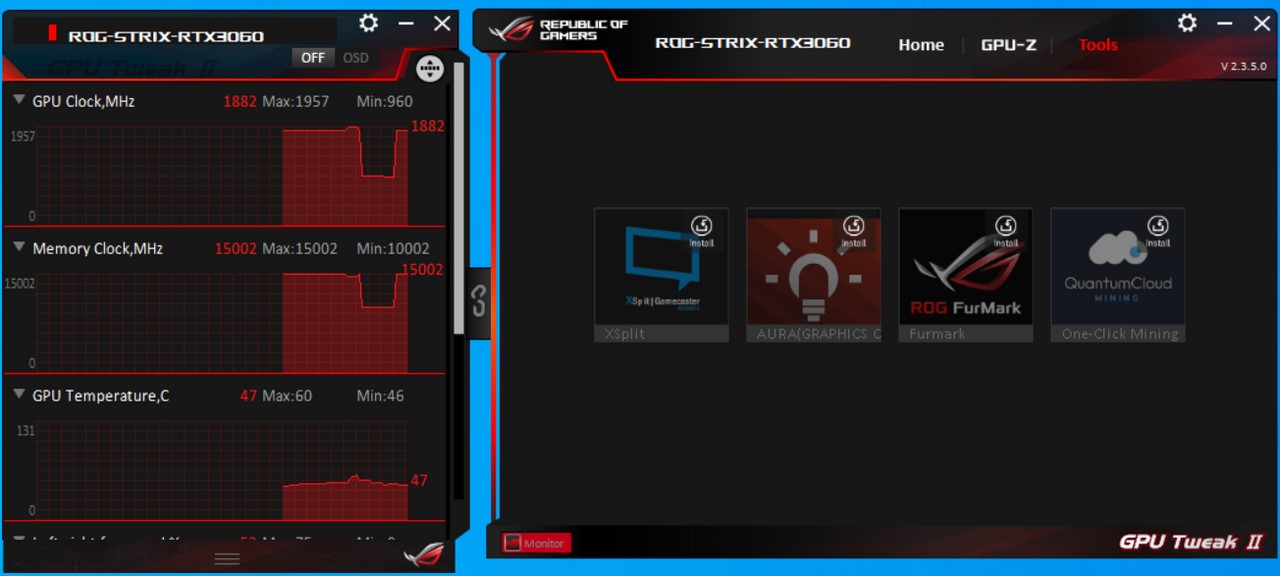Collapse the GPU Temperature,C graph section
The height and width of the screenshot is (576, 1280).
[x=19, y=394]
